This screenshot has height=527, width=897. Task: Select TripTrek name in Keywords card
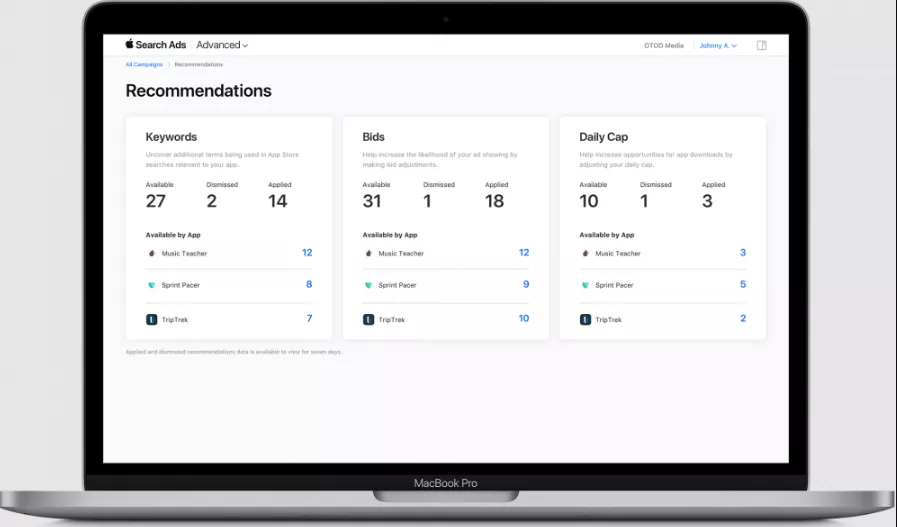point(174,320)
